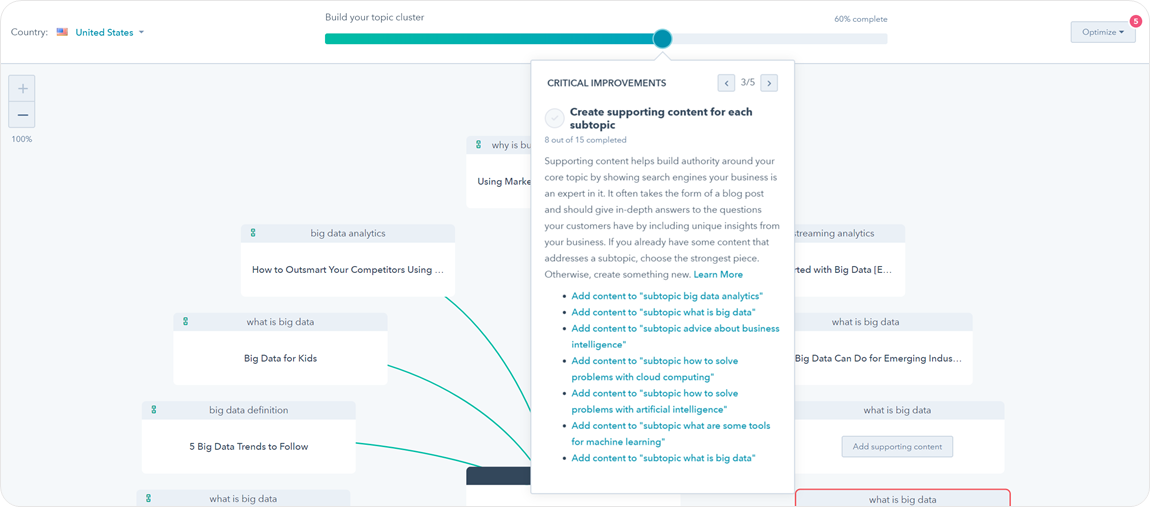Viewport: 1150px width, 507px height.
Task: Click the Add supporting content button
Action: [x=897, y=447]
